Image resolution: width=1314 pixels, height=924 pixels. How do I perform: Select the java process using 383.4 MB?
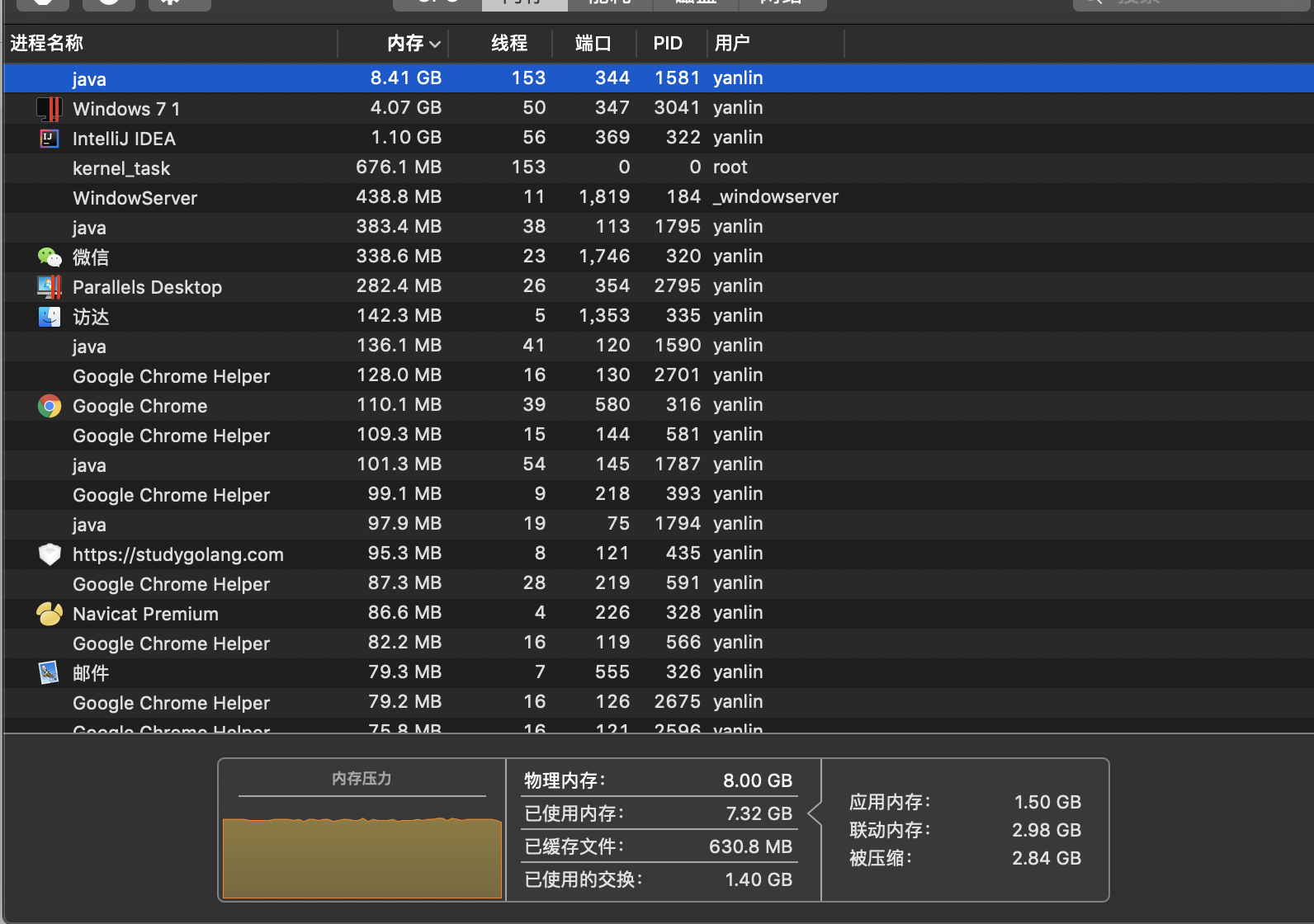click(x=659, y=227)
